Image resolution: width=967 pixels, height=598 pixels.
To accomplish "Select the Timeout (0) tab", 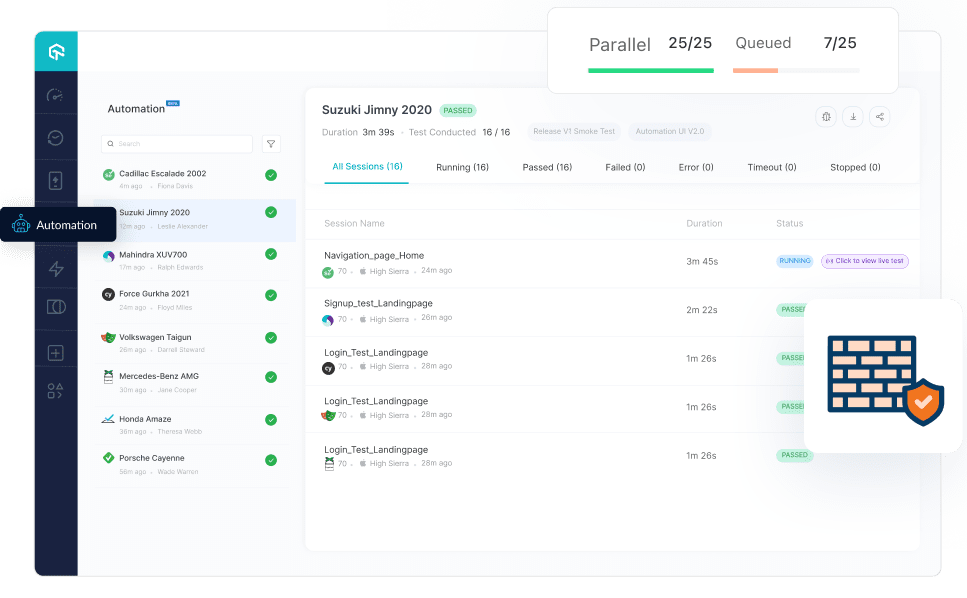I will tap(772, 167).
